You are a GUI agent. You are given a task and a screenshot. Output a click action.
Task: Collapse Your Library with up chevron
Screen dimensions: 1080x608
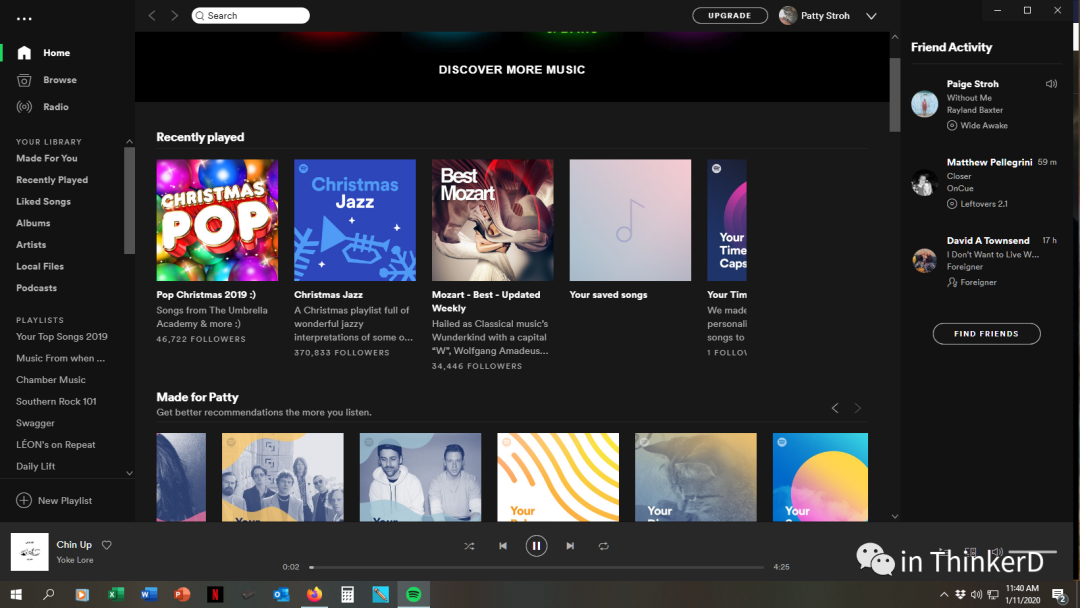tap(129, 141)
